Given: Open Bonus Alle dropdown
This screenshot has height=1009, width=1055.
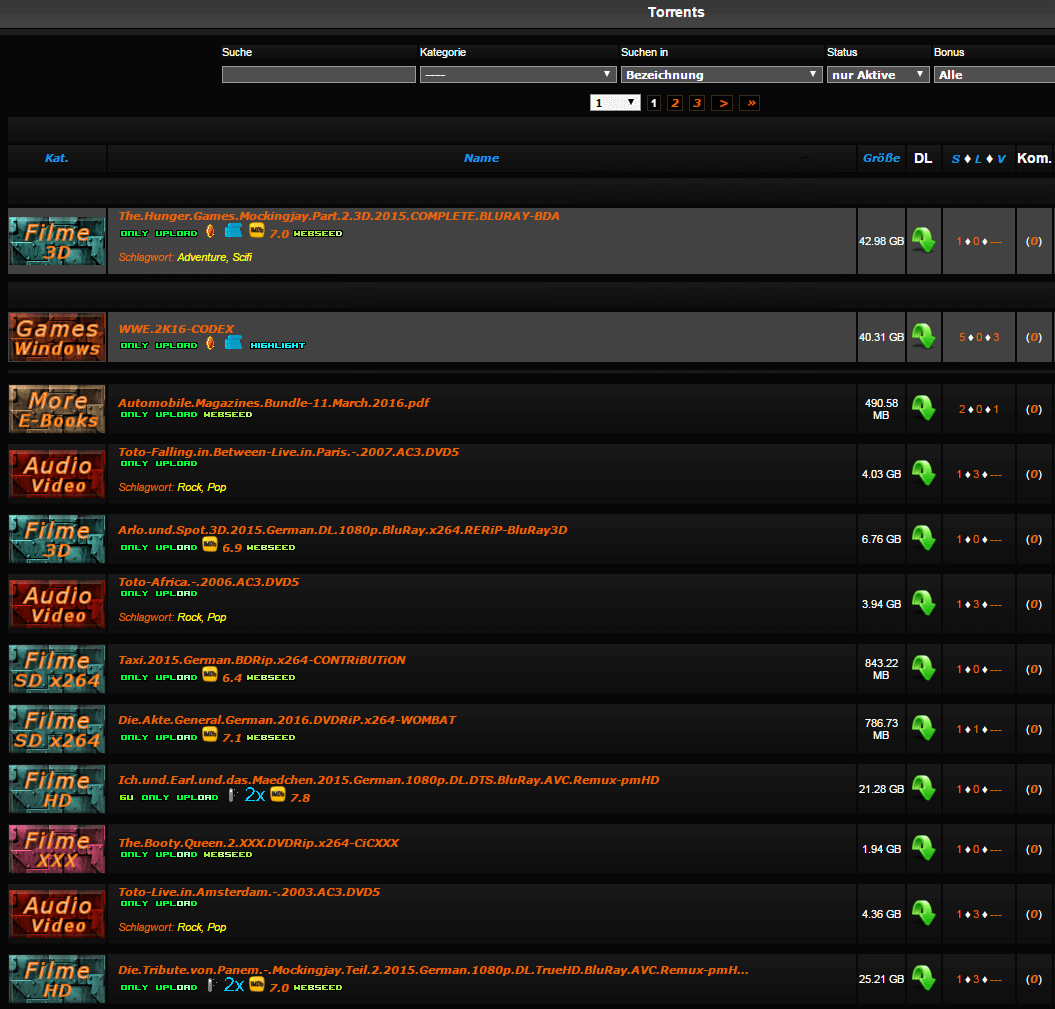Looking at the screenshot, I should pos(994,75).
